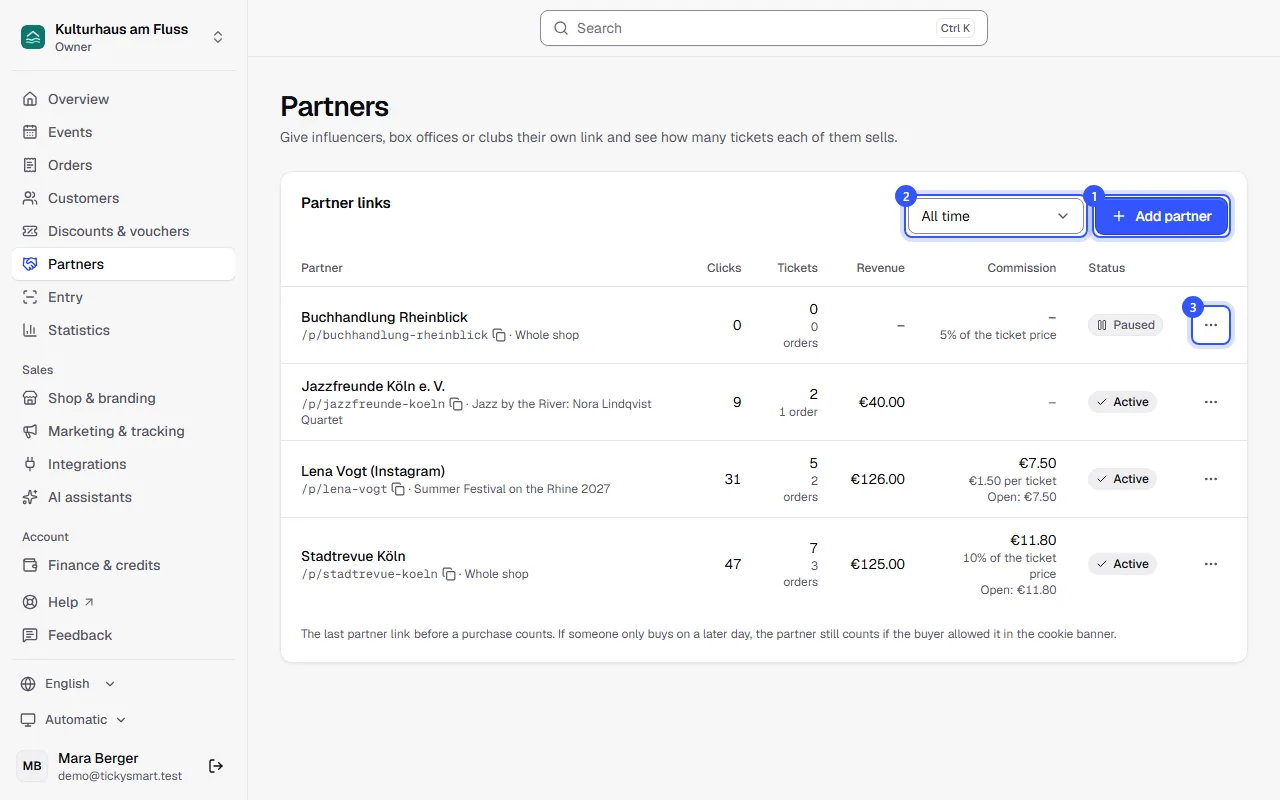
Task: Go to the Entry page
Action: (x=124, y=297)
